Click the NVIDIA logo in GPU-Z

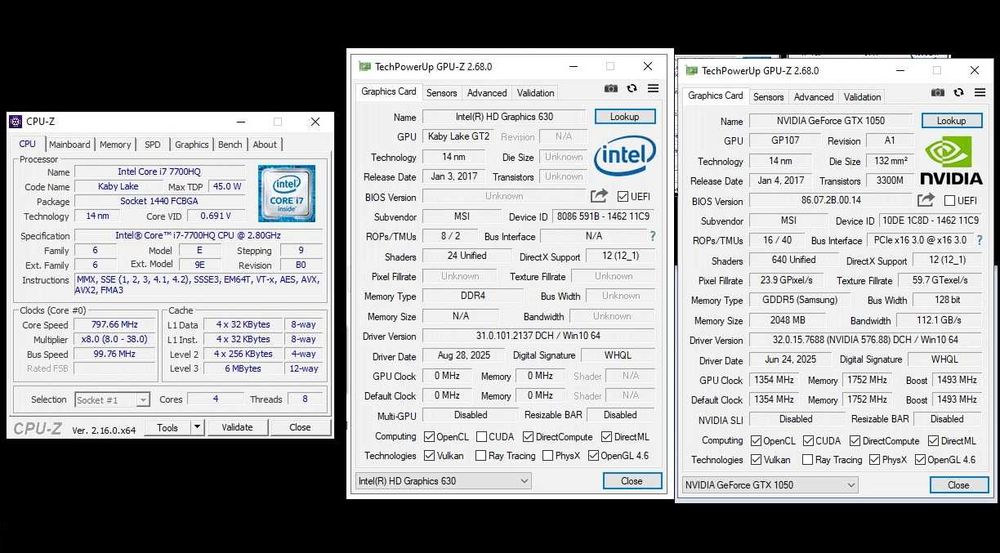pyautogui.click(x=950, y=160)
